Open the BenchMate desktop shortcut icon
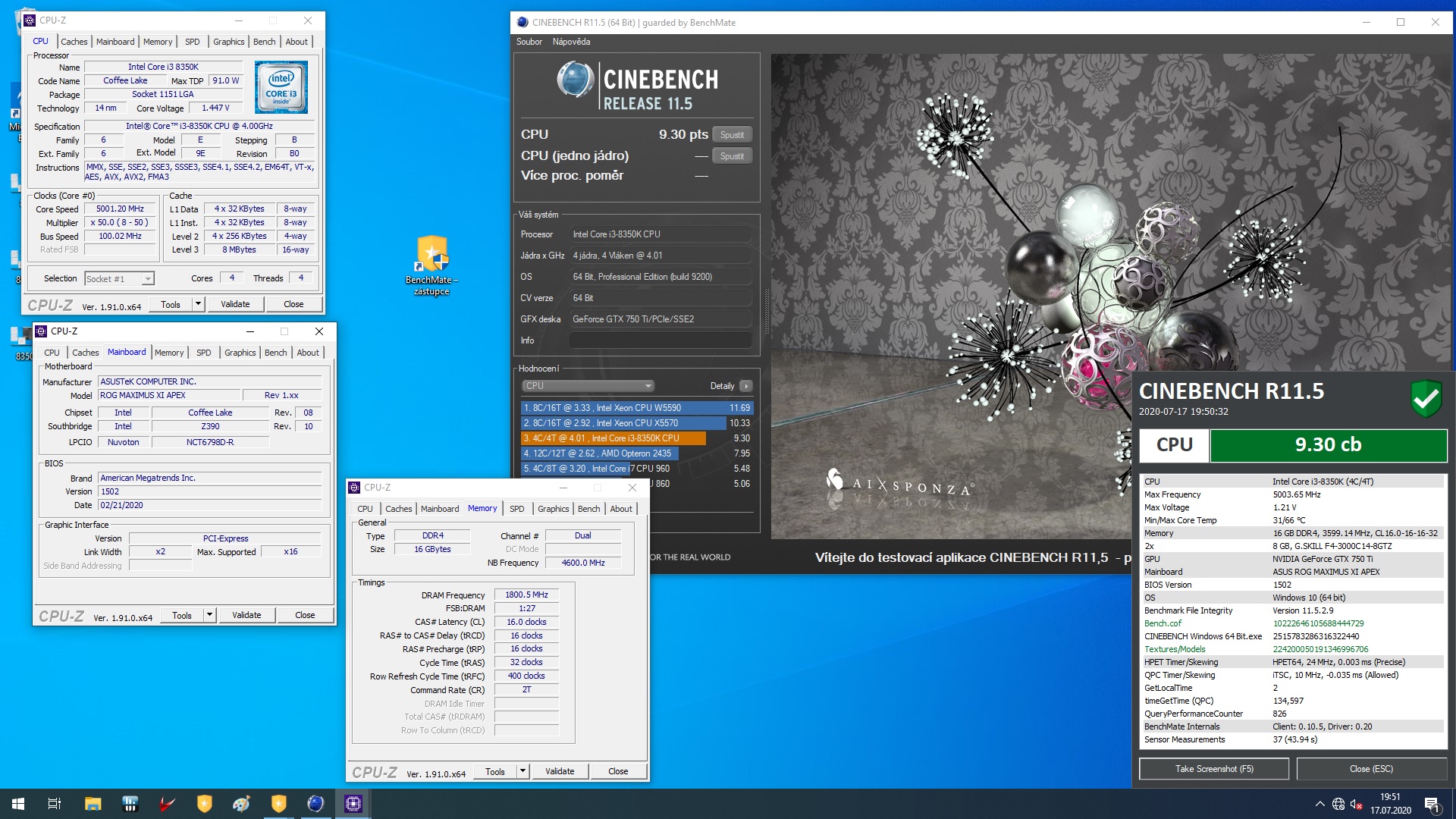Viewport: 1456px width, 819px height. click(431, 265)
